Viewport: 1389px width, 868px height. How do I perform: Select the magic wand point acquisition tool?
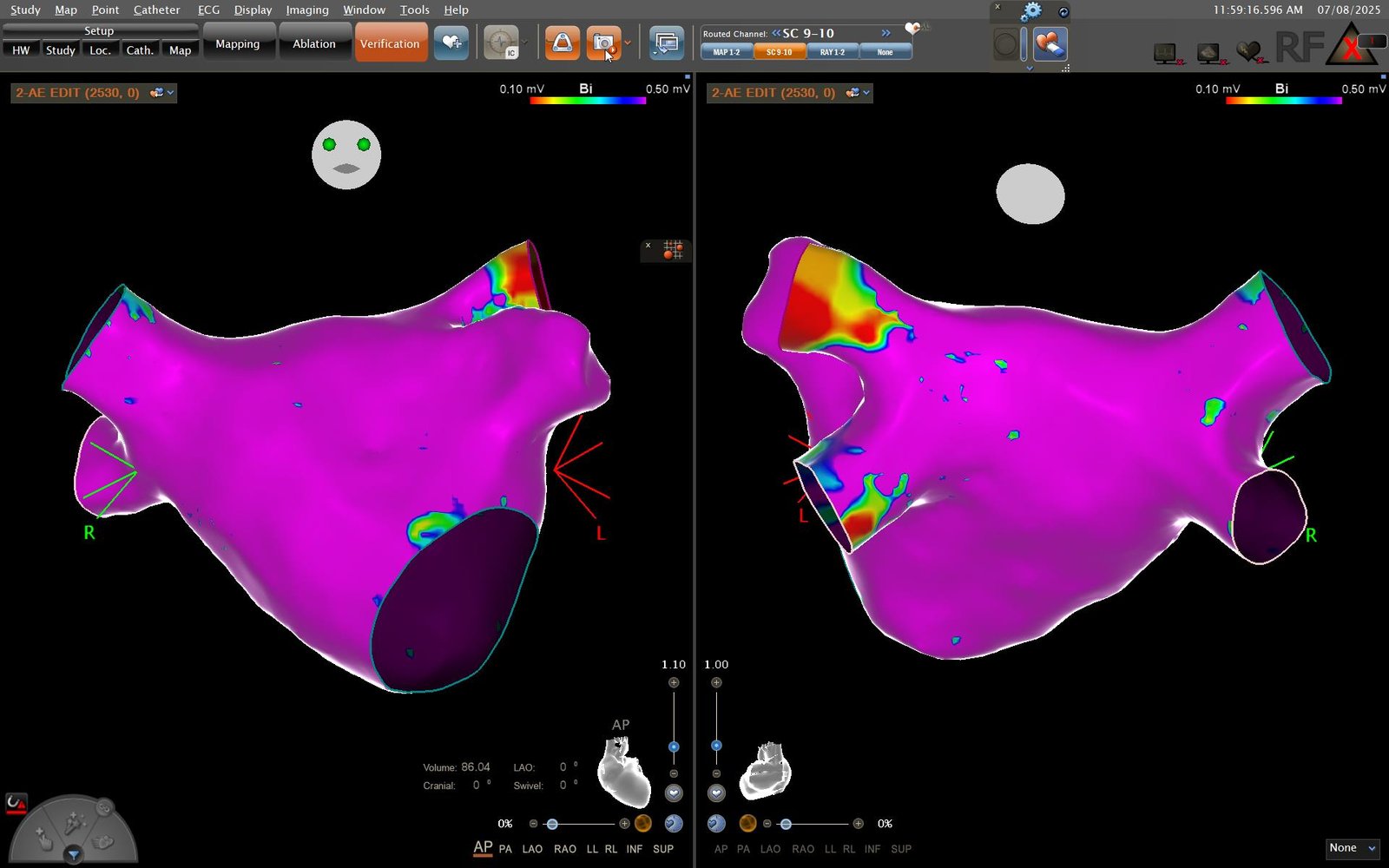click(x=74, y=820)
